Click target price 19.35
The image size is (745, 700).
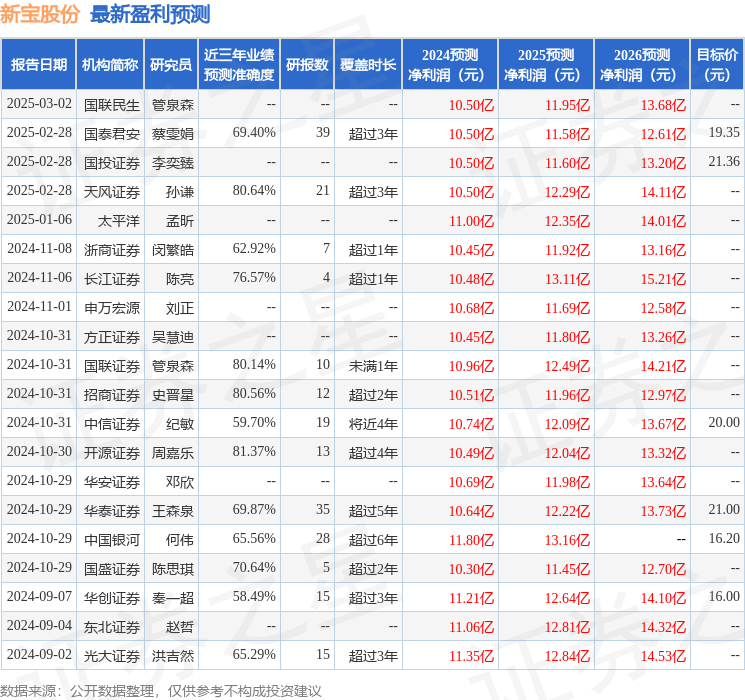pos(724,133)
